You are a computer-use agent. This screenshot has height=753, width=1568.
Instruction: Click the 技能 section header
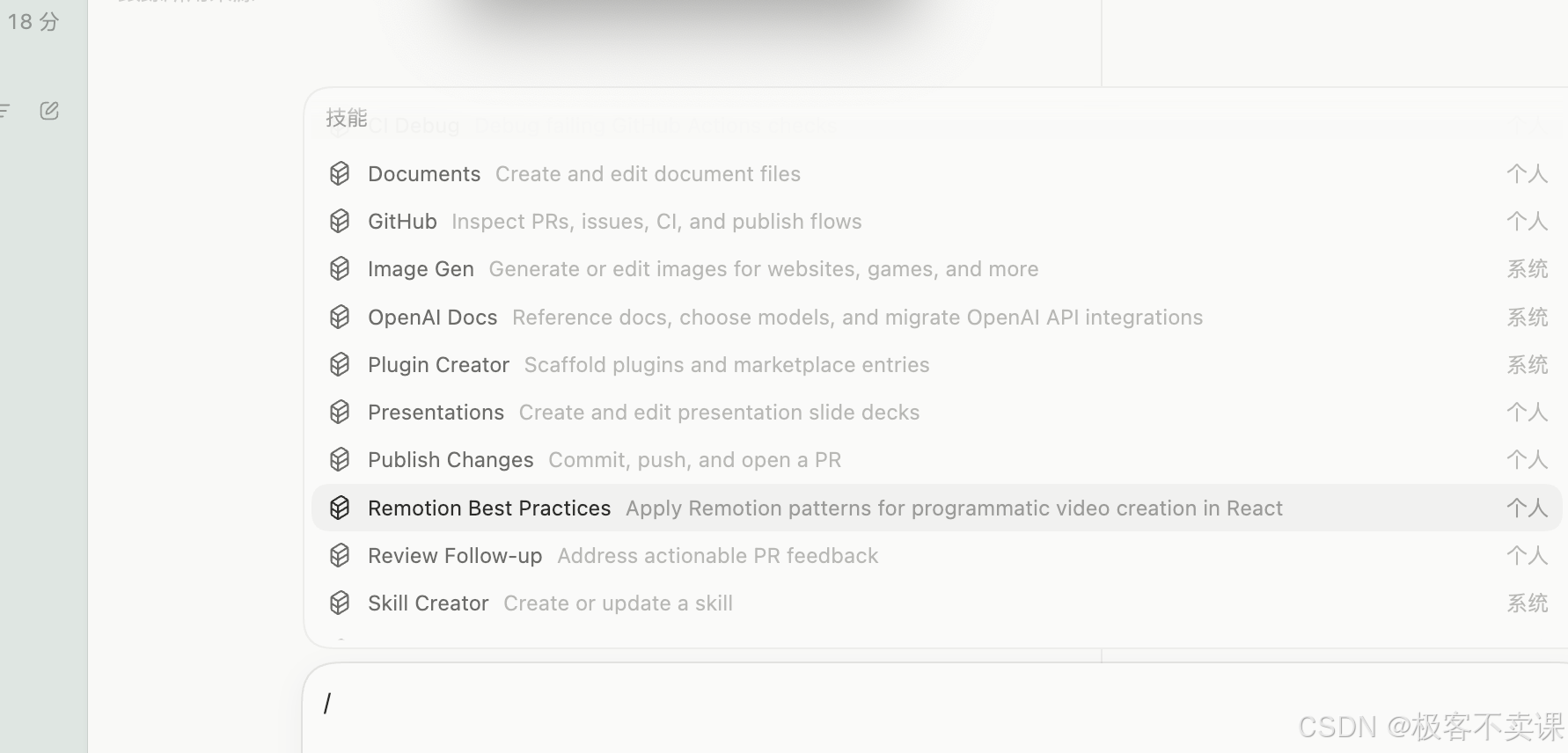tap(347, 118)
